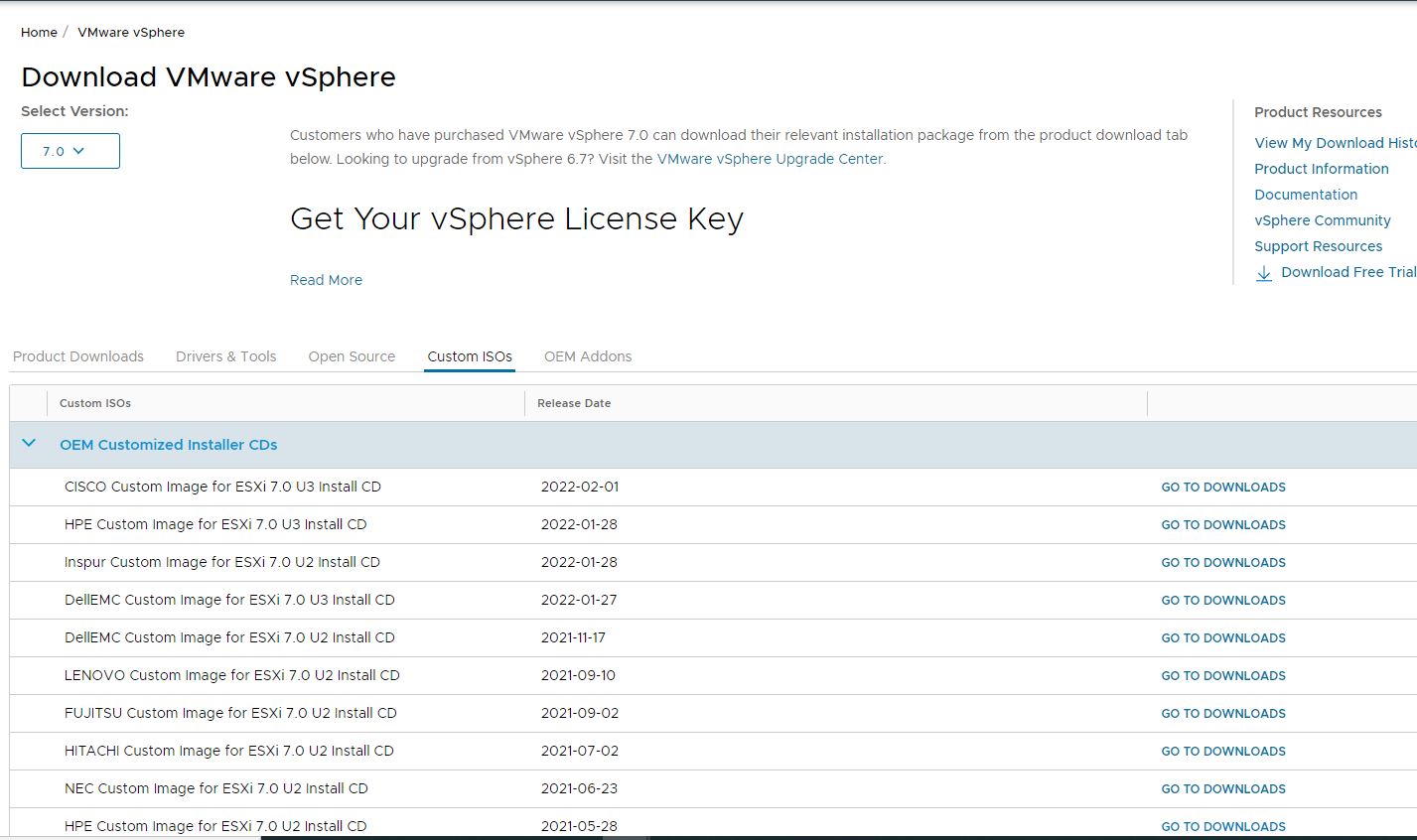Viewport: 1417px width, 840px height.
Task: Open the Drivers & Tools tab
Action: pos(225,355)
